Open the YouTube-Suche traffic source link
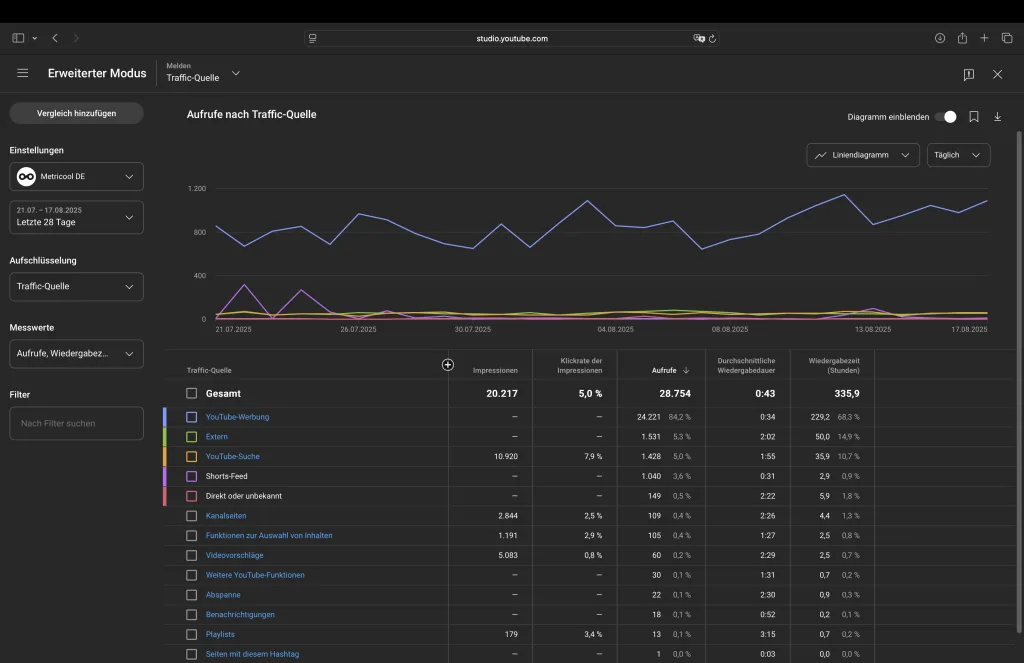 pyautogui.click(x=232, y=457)
